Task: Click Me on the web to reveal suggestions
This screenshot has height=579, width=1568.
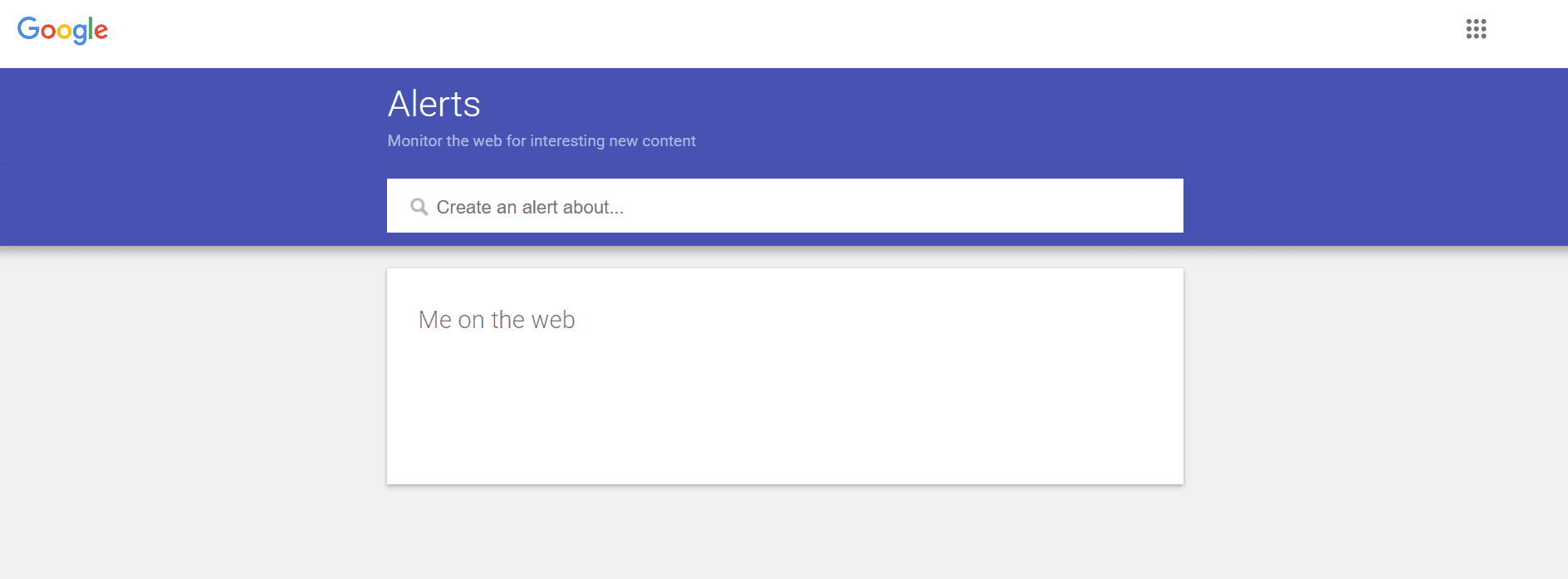Action: tap(497, 319)
